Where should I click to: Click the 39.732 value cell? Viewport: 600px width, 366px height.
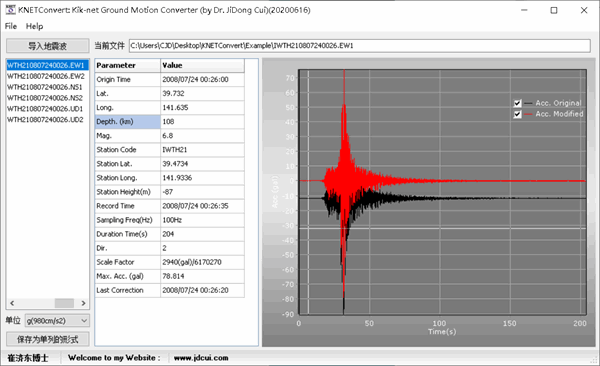click(202, 93)
